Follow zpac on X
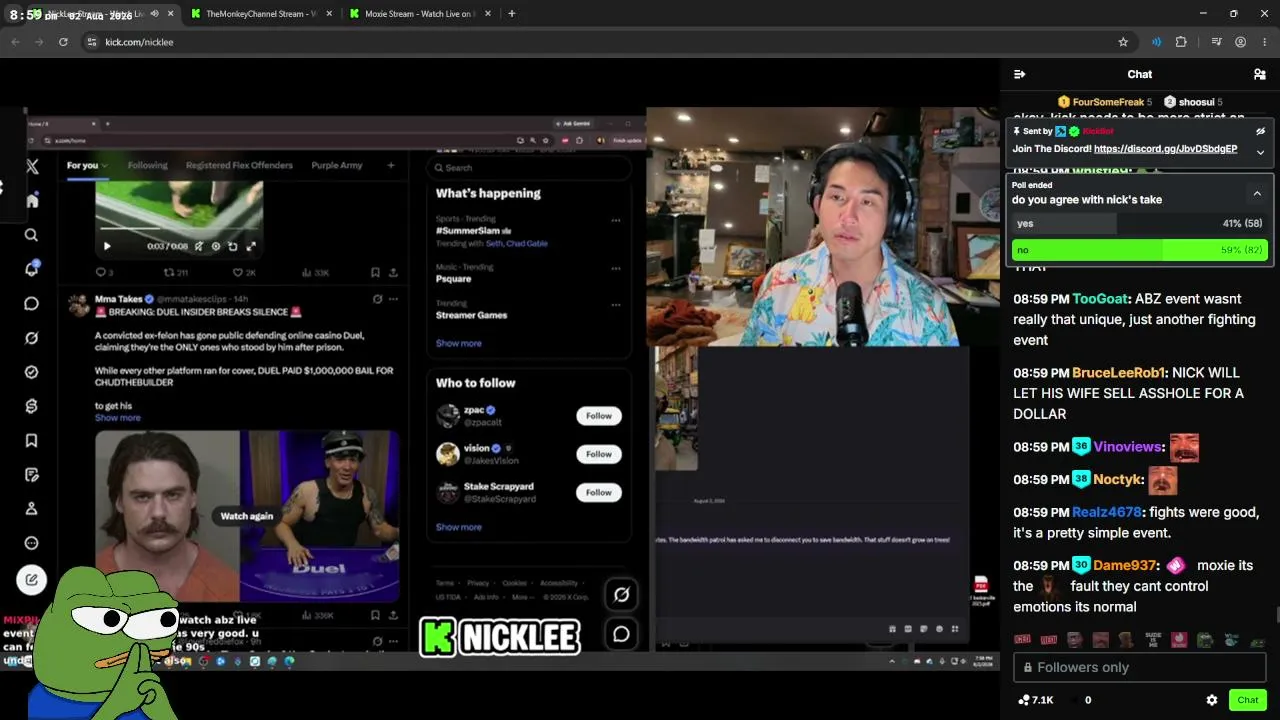The width and height of the screenshot is (1280, 720). pyautogui.click(x=599, y=416)
